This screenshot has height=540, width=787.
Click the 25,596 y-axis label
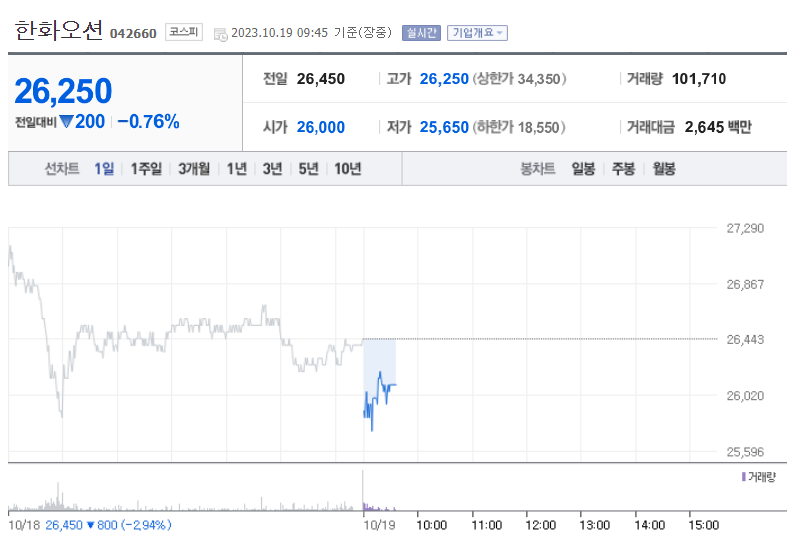(745, 452)
